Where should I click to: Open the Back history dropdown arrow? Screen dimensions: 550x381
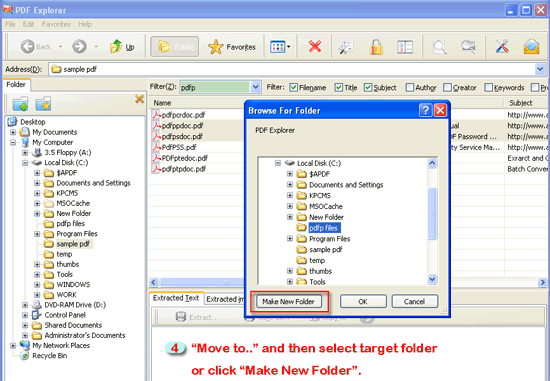tap(60, 47)
